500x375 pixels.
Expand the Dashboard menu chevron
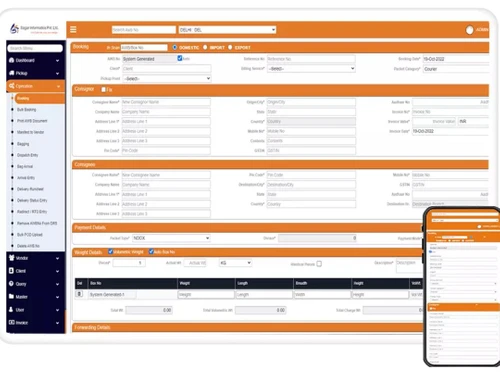[x=58, y=61]
